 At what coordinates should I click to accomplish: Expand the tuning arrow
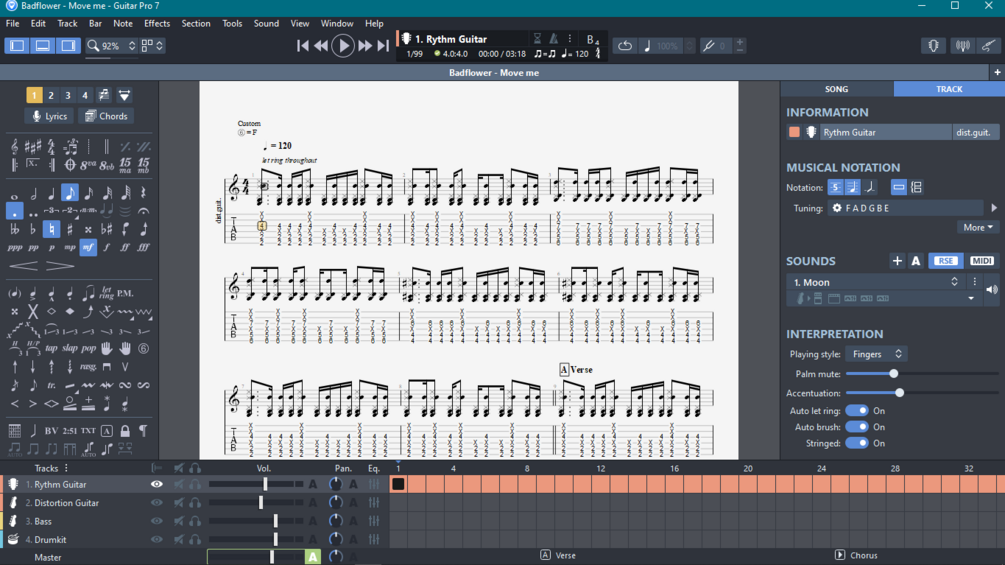994,208
